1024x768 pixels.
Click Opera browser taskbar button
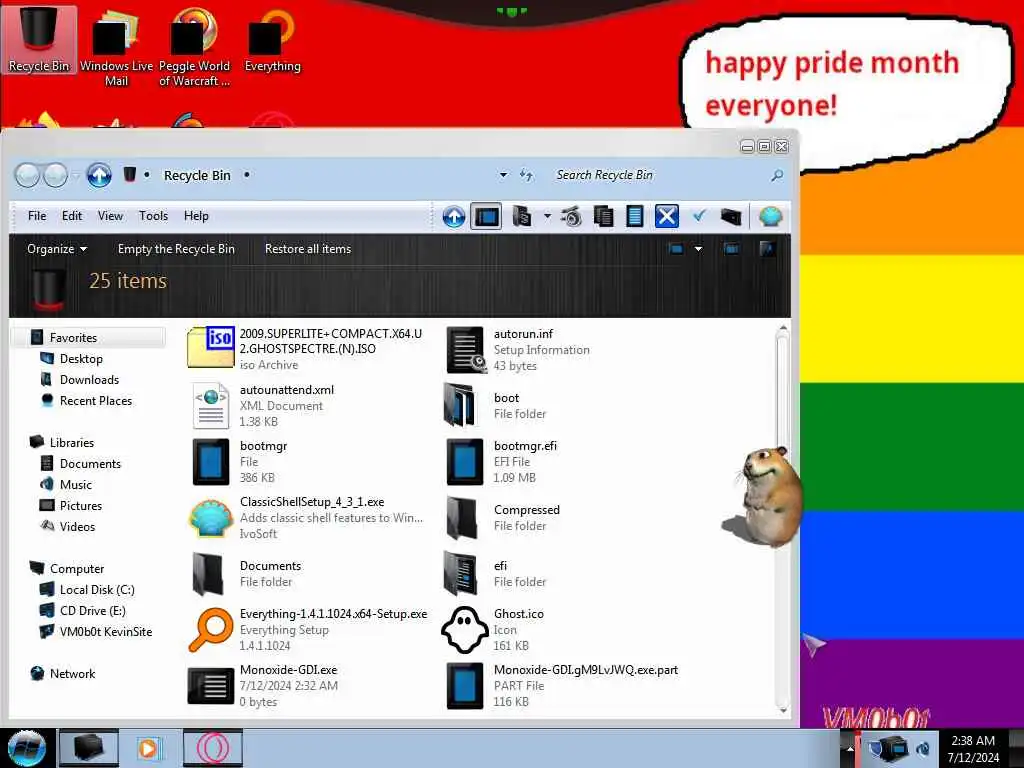213,748
